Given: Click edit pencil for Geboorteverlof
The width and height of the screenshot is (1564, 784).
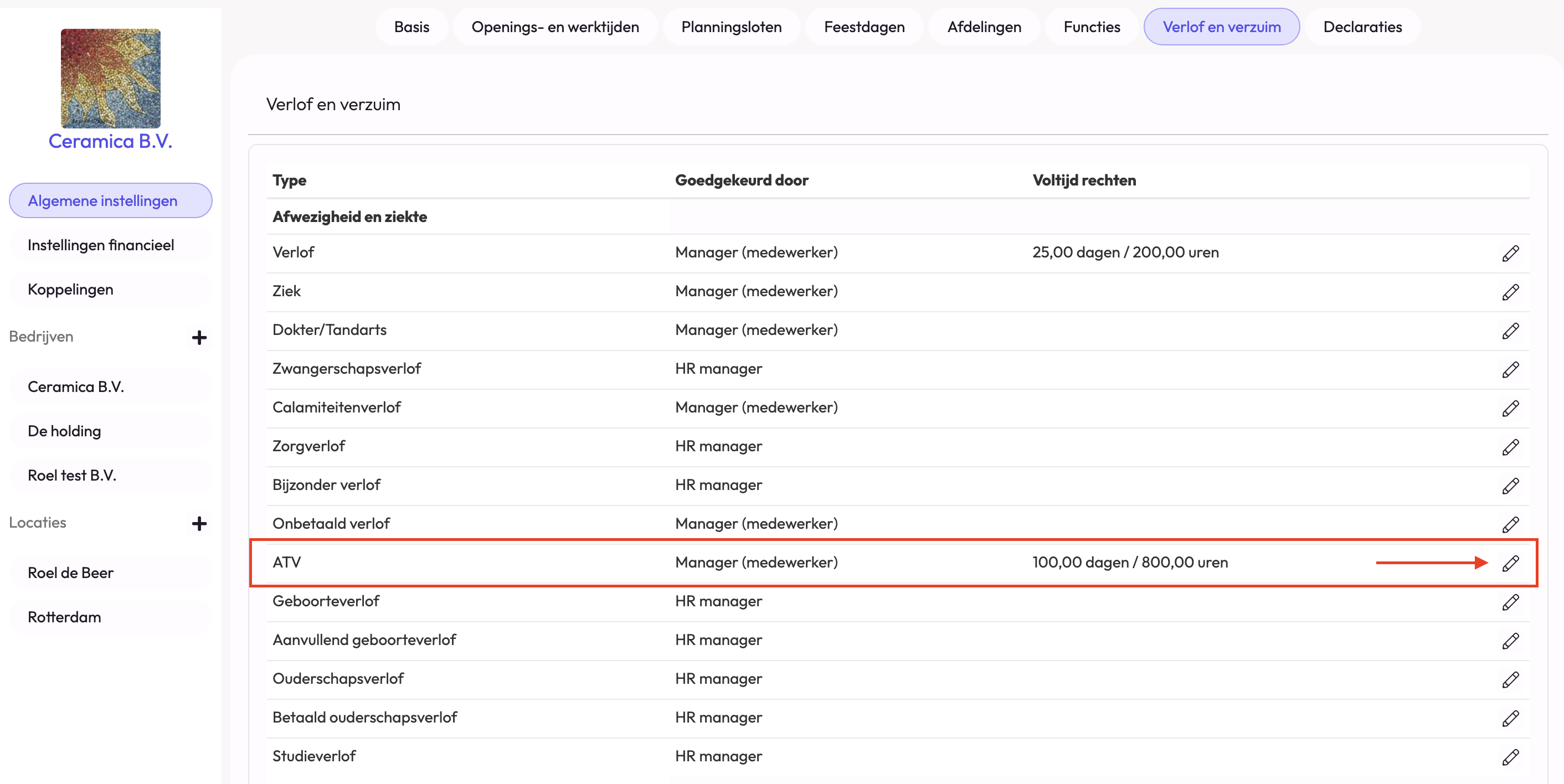Looking at the screenshot, I should [1510, 602].
